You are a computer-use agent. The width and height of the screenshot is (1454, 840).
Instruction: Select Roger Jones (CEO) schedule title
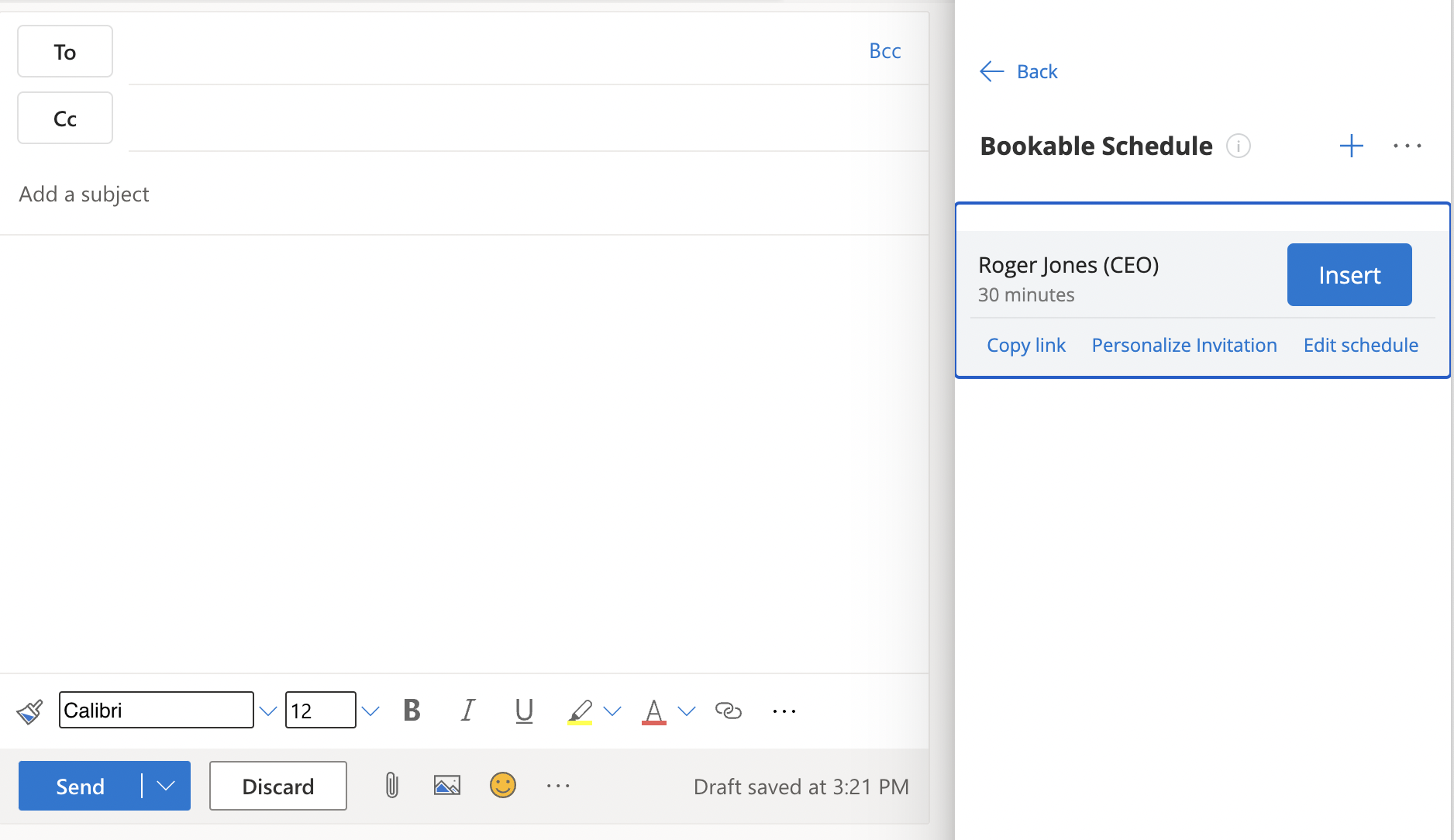pyautogui.click(x=1069, y=265)
